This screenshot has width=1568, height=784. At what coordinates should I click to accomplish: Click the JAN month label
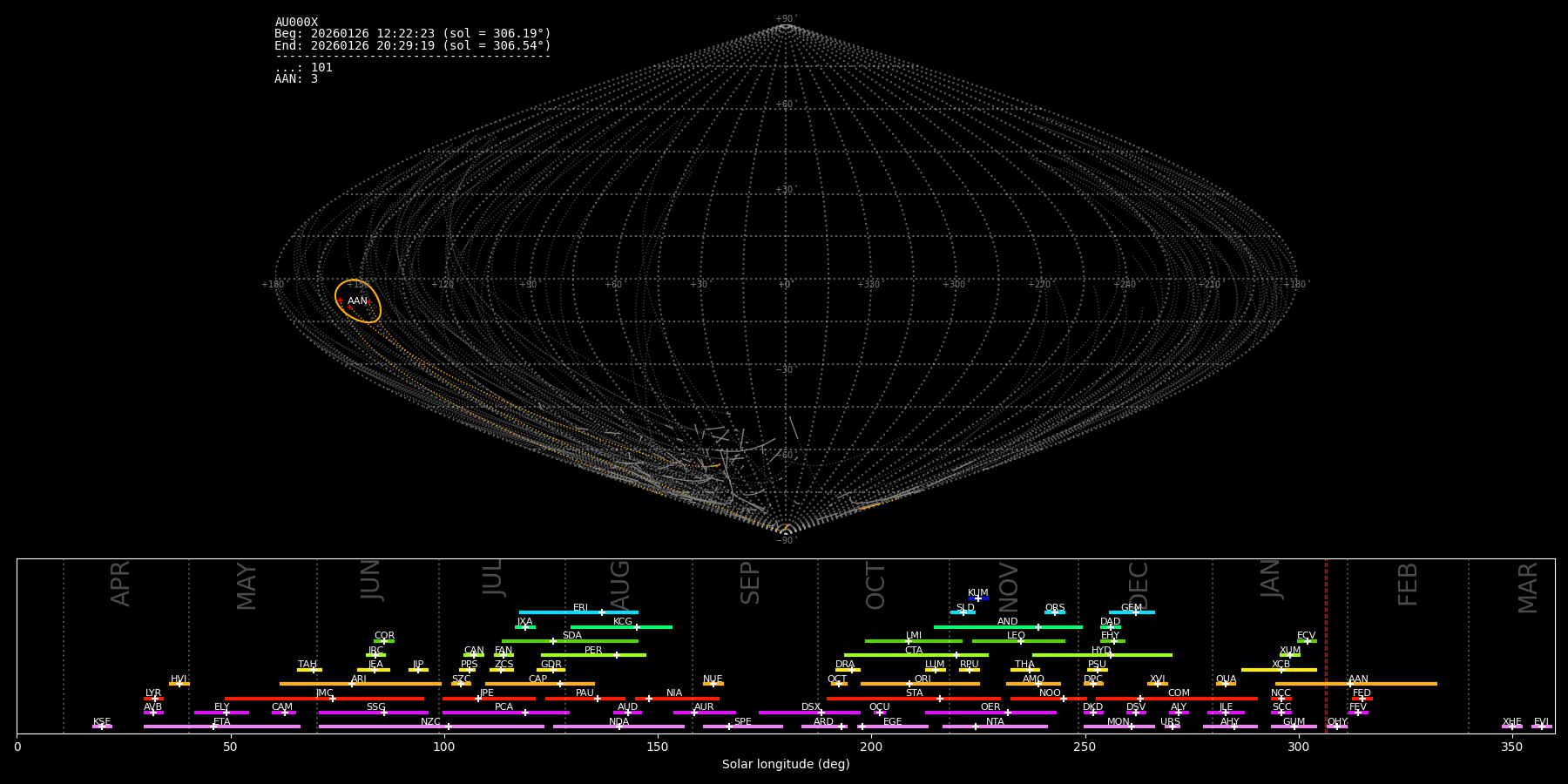click(x=1271, y=579)
